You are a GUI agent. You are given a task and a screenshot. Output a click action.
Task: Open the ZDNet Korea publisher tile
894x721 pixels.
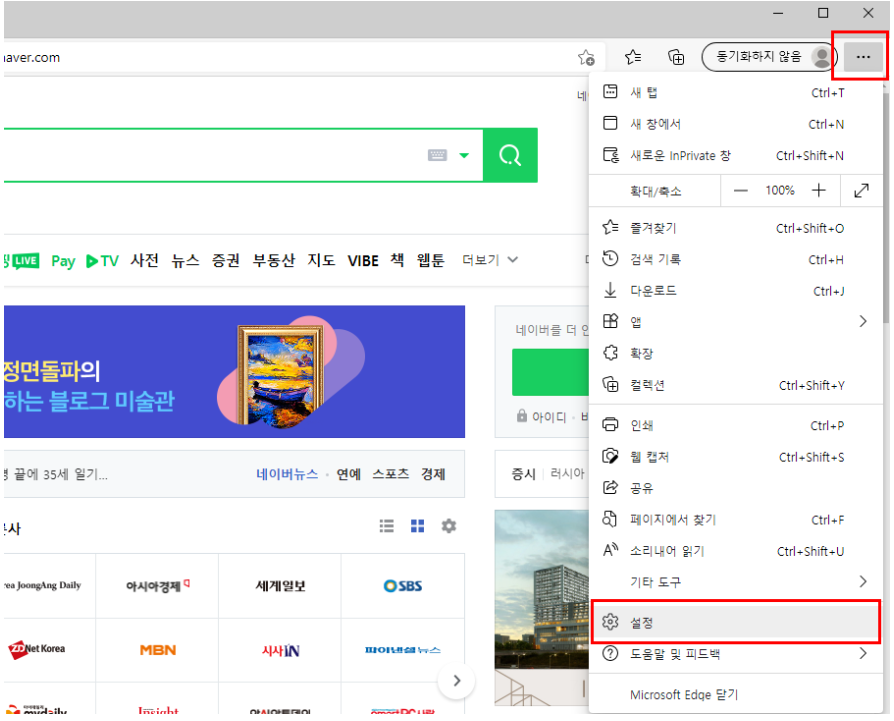point(50,650)
